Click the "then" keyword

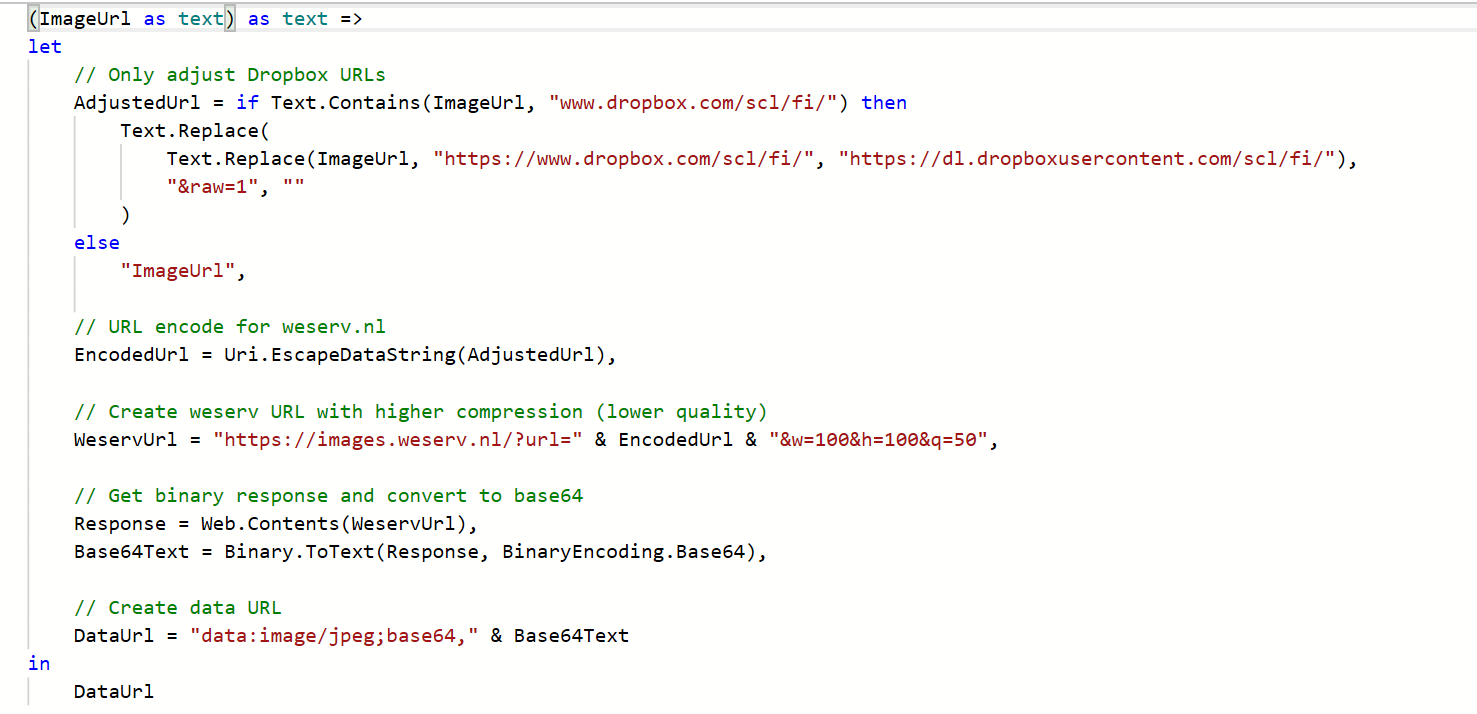[x=884, y=103]
